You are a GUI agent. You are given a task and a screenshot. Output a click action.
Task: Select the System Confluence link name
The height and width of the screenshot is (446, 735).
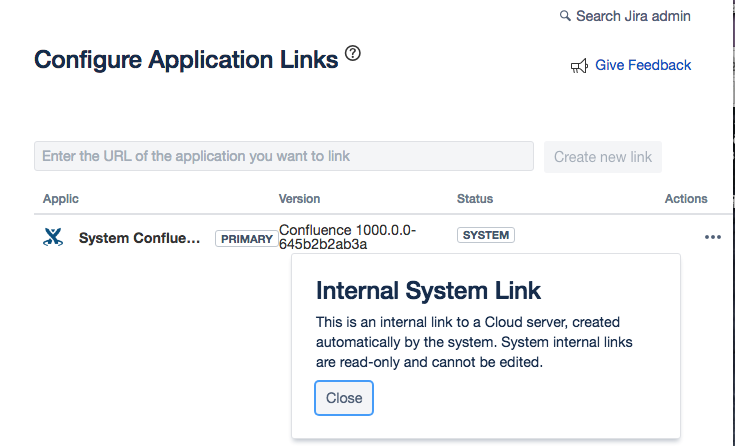[x=139, y=239]
